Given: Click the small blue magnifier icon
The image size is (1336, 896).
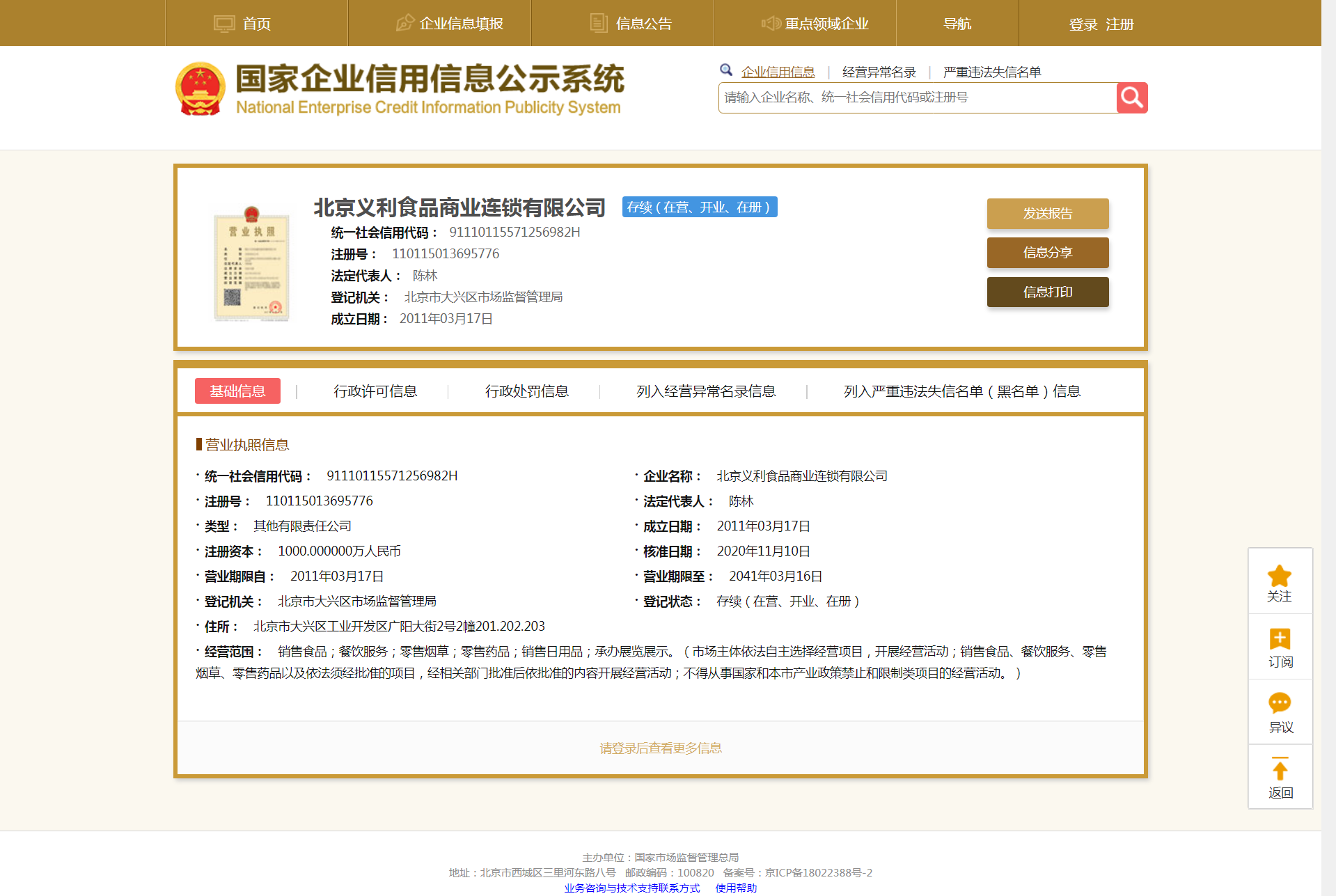Looking at the screenshot, I should tap(726, 70).
